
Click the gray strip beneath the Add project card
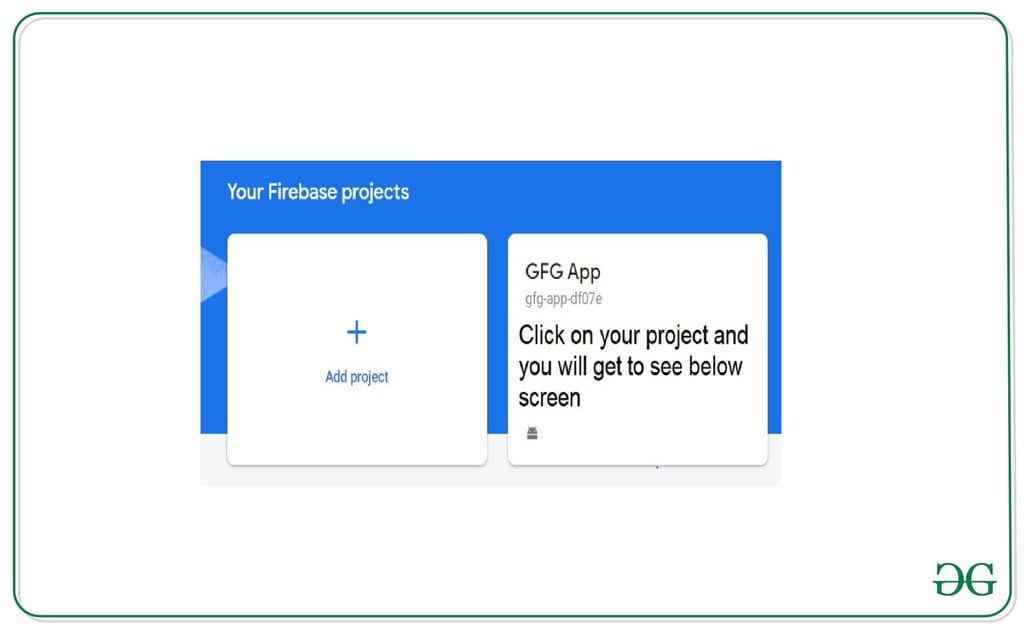pos(357,476)
